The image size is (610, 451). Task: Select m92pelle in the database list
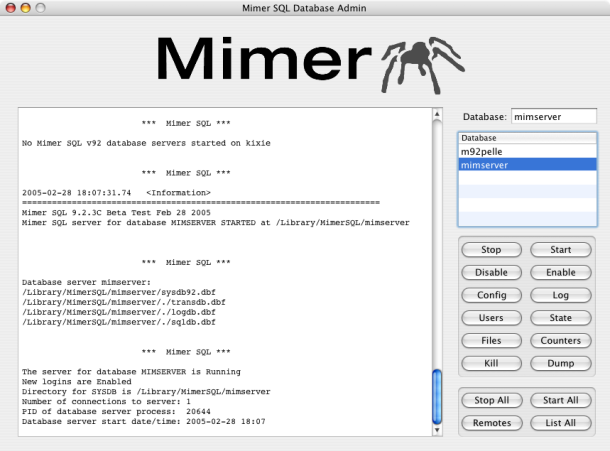tap(528, 151)
